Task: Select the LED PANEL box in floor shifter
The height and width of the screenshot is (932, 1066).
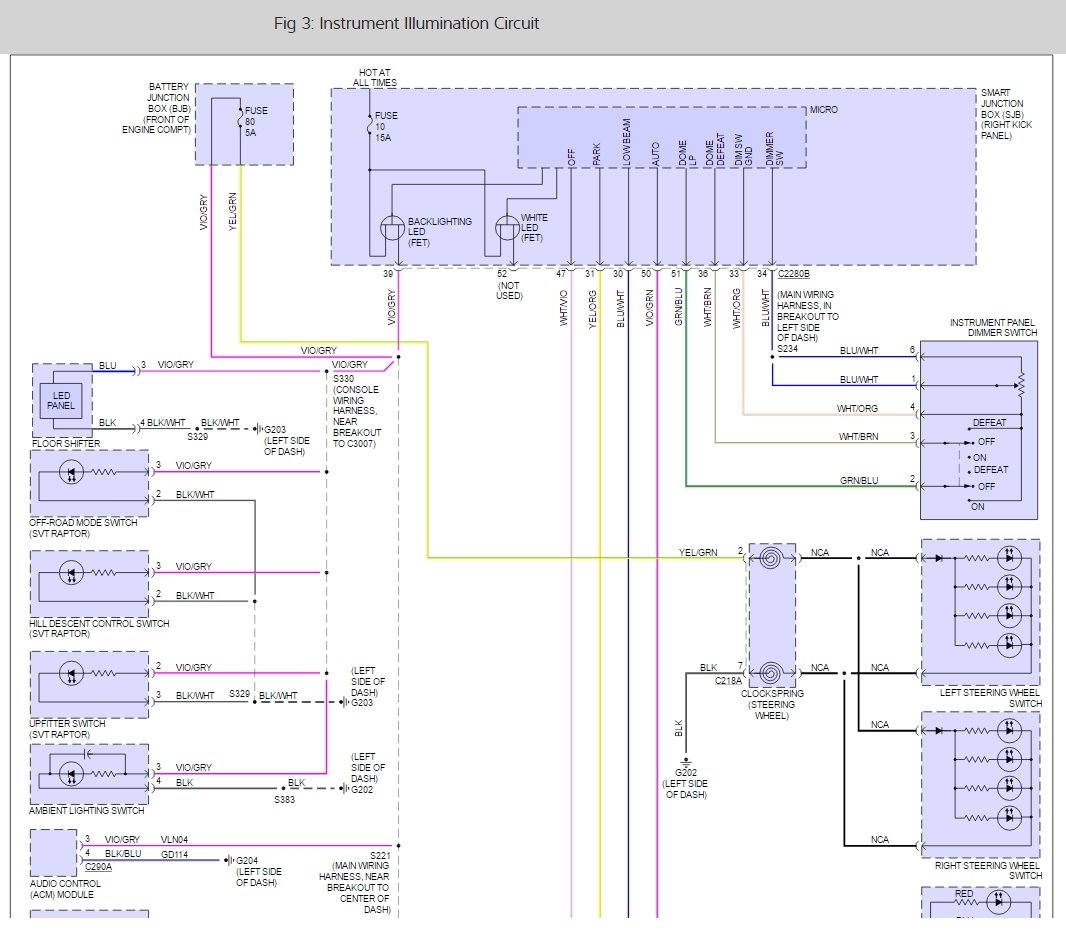Action: coord(60,400)
